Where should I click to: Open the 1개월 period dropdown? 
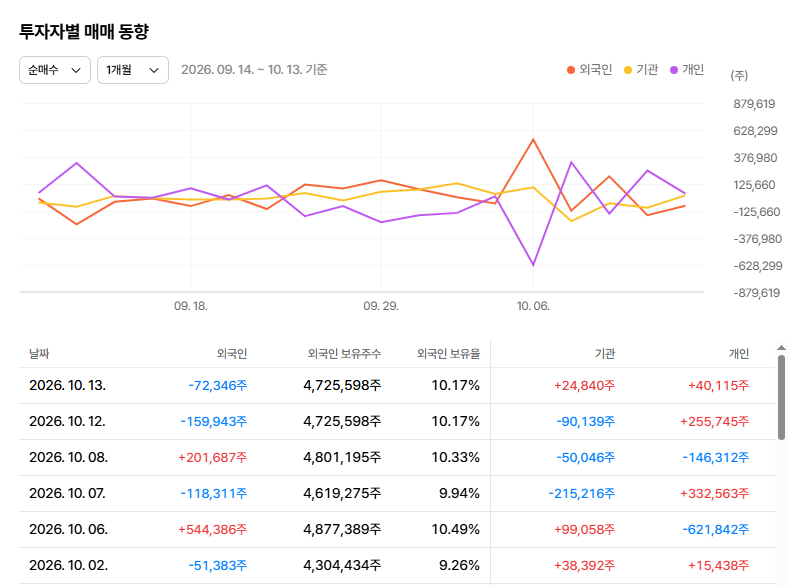(133, 70)
